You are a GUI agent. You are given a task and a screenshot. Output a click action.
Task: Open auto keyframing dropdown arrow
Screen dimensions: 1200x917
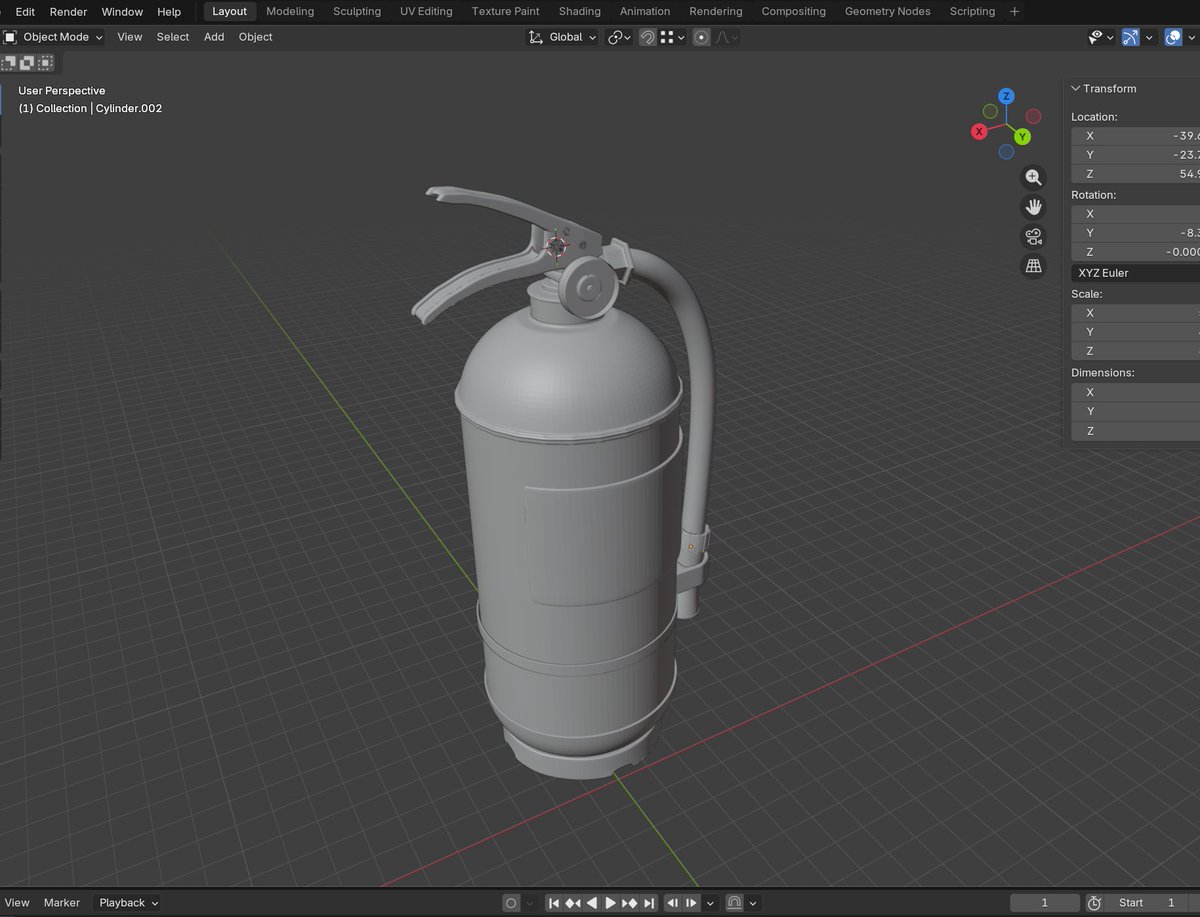pyautogui.click(x=530, y=903)
